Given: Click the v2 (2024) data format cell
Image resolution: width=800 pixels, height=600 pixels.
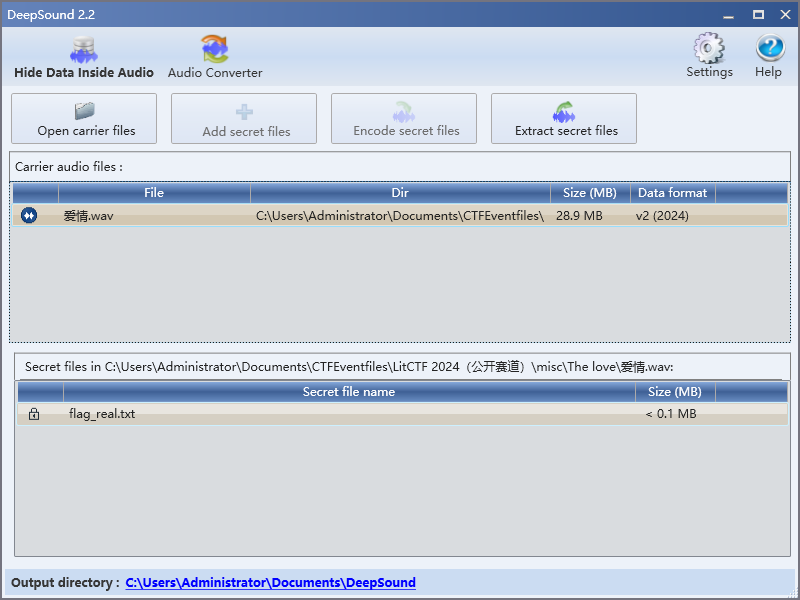Looking at the screenshot, I should (662, 216).
